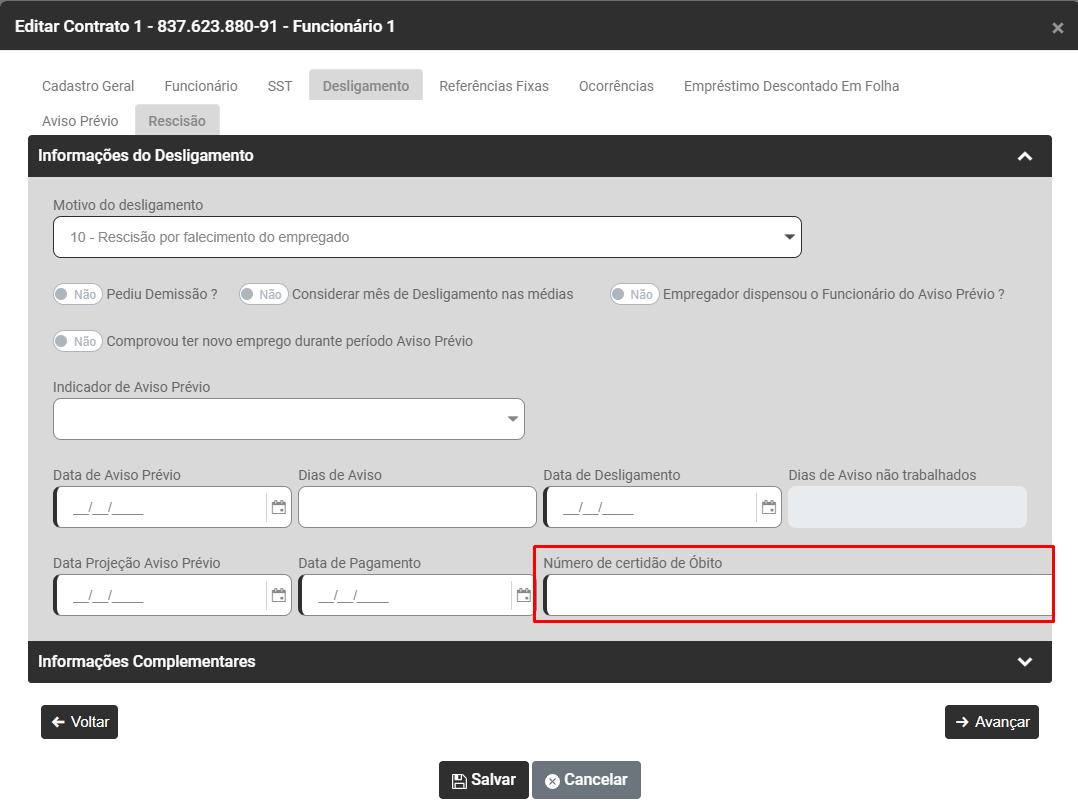Switch to the Cadastro Geral tab
Image resolution: width=1078 pixels, height=805 pixels.
click(88, 86)
